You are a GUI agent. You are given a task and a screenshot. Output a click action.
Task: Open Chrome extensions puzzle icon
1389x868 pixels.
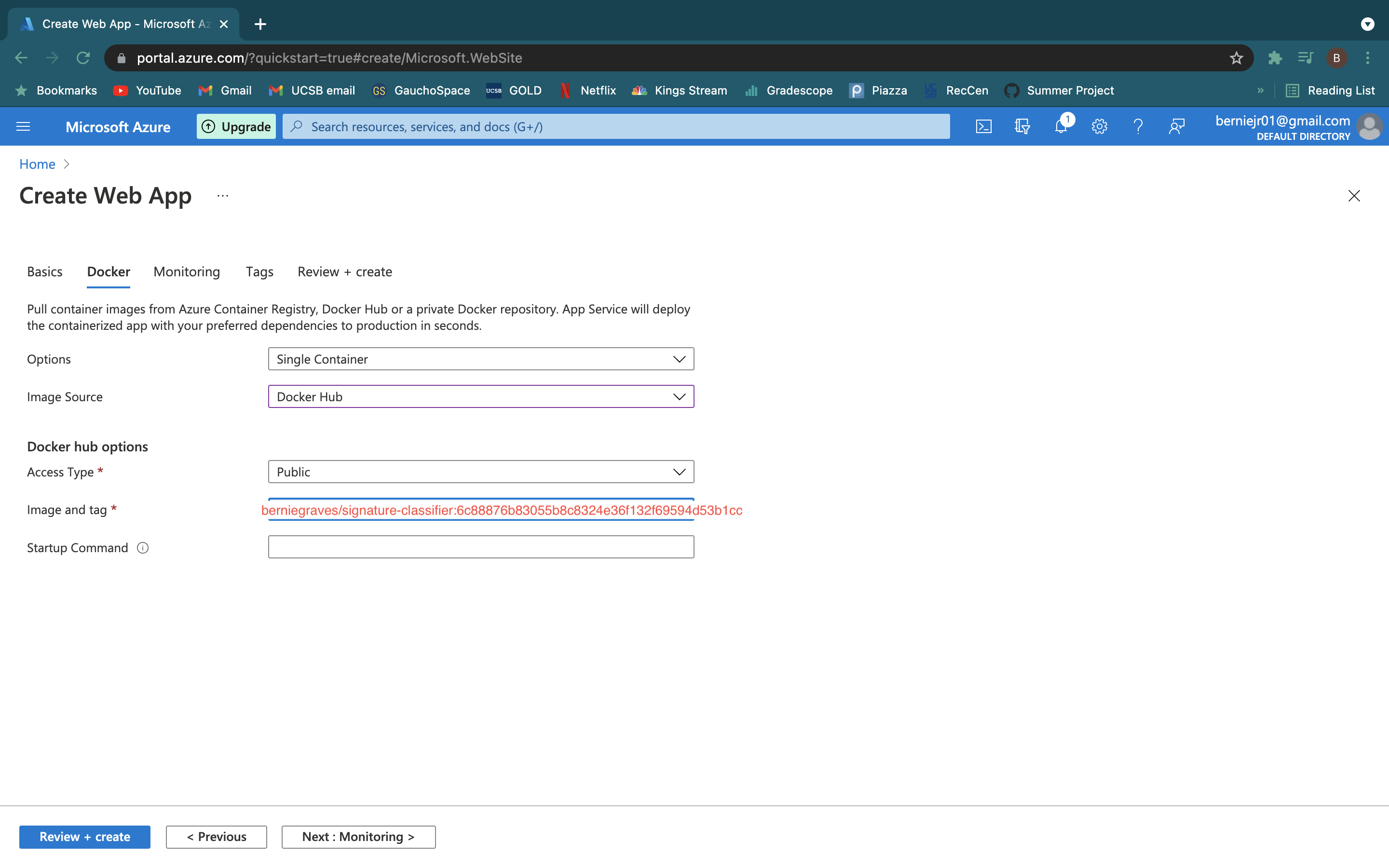point(1275,58)
